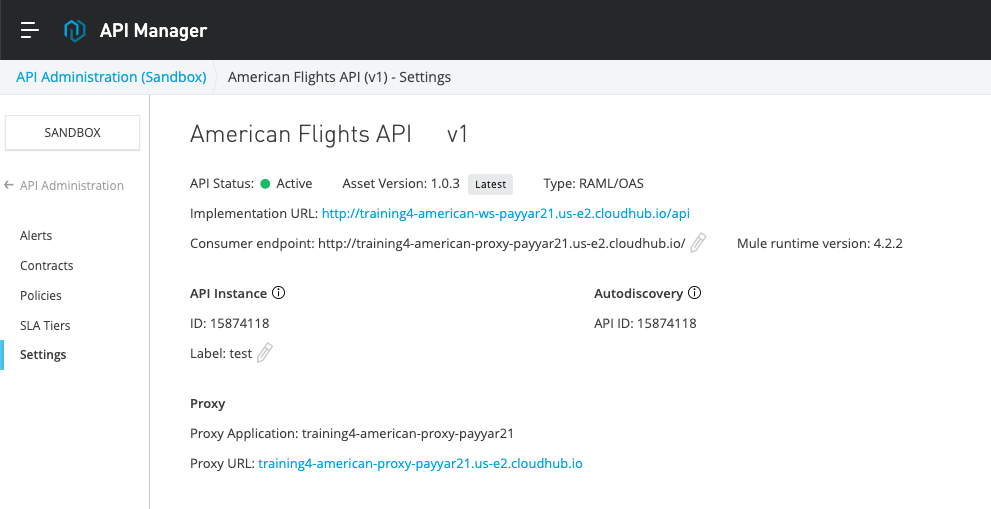Click Type: RAML/OAS text
Screen dimensions: 991x509
click(593, 184)
